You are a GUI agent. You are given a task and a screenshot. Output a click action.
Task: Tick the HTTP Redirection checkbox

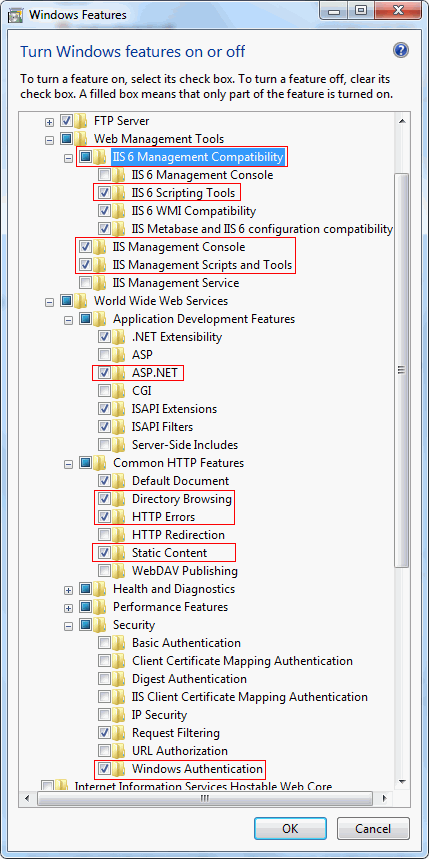pyautogui.click(x=104, y=535)
